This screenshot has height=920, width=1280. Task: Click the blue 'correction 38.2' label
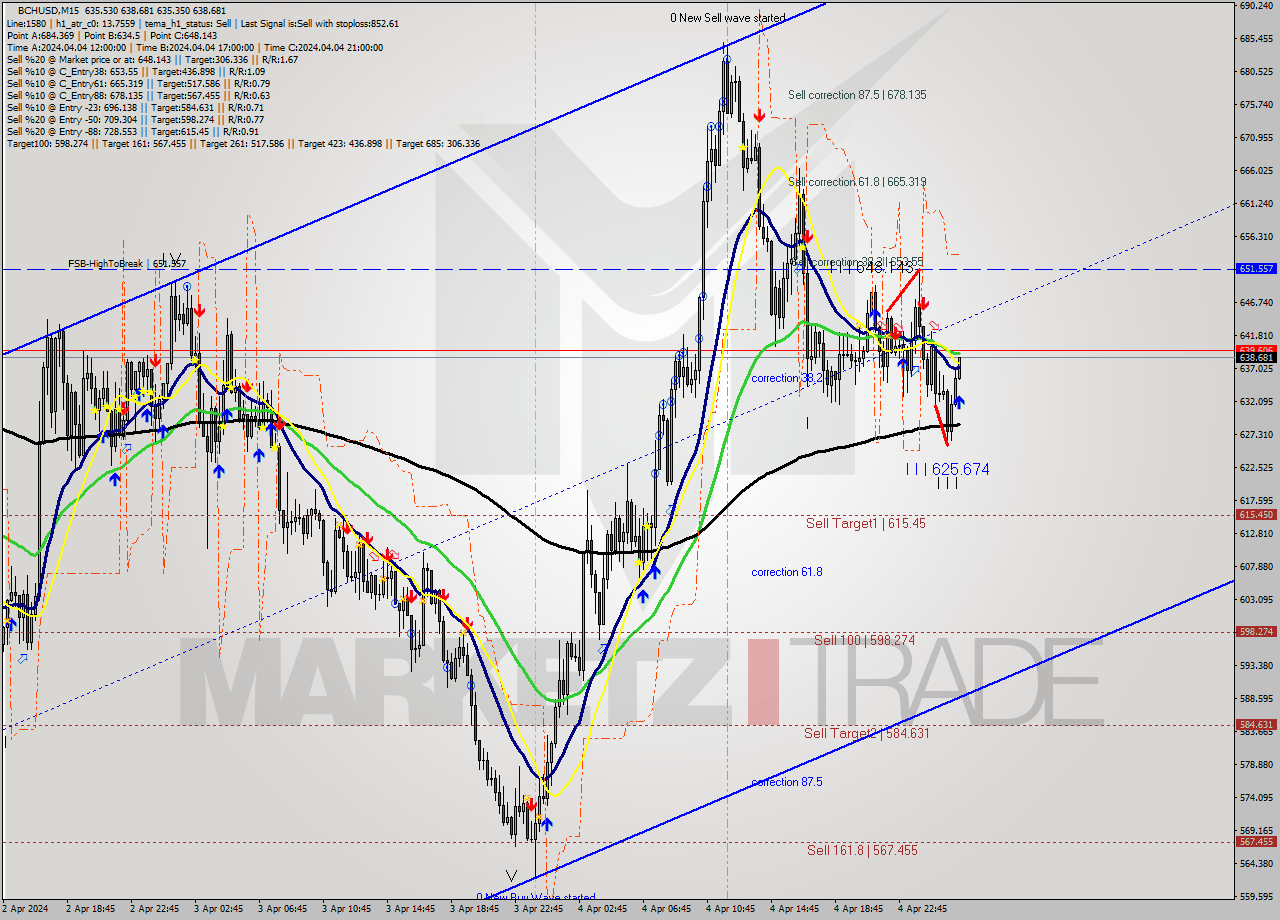(x=787, y=378)
